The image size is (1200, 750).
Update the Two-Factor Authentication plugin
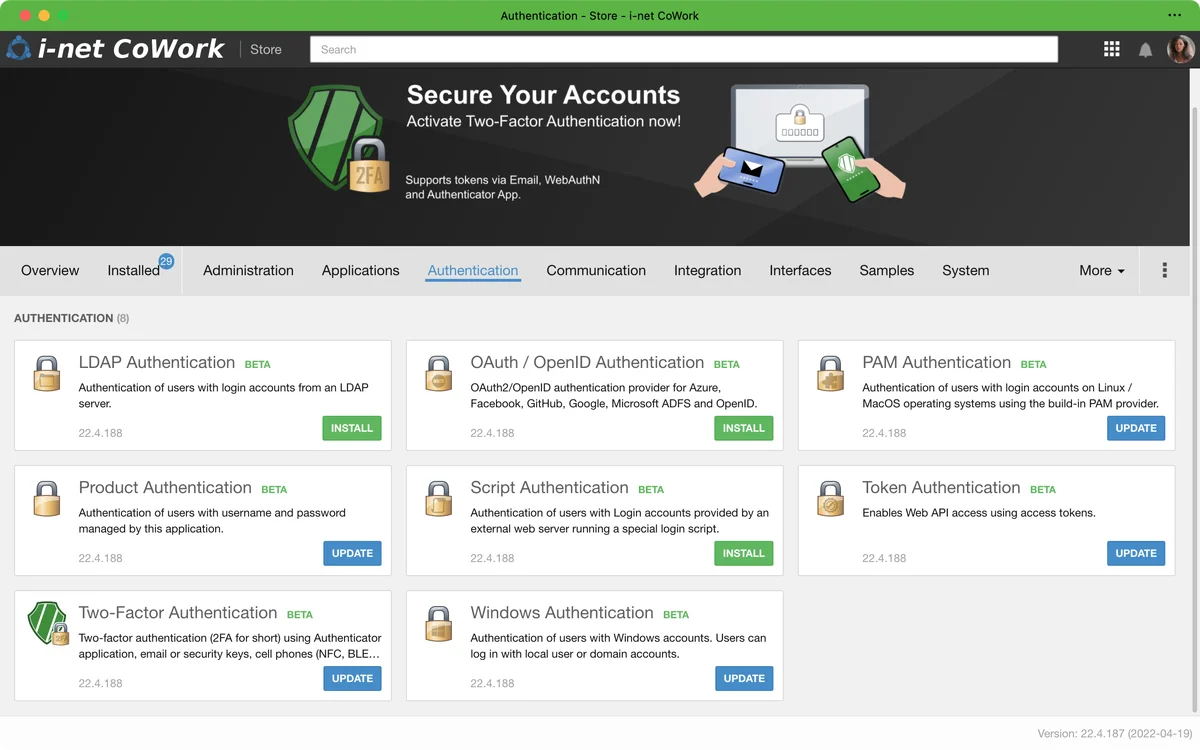point(352,678)
